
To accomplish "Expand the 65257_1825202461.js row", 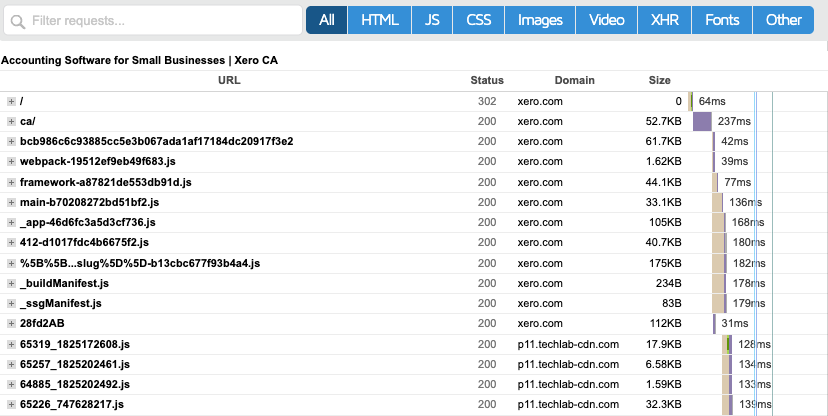I will coord(11,364).
